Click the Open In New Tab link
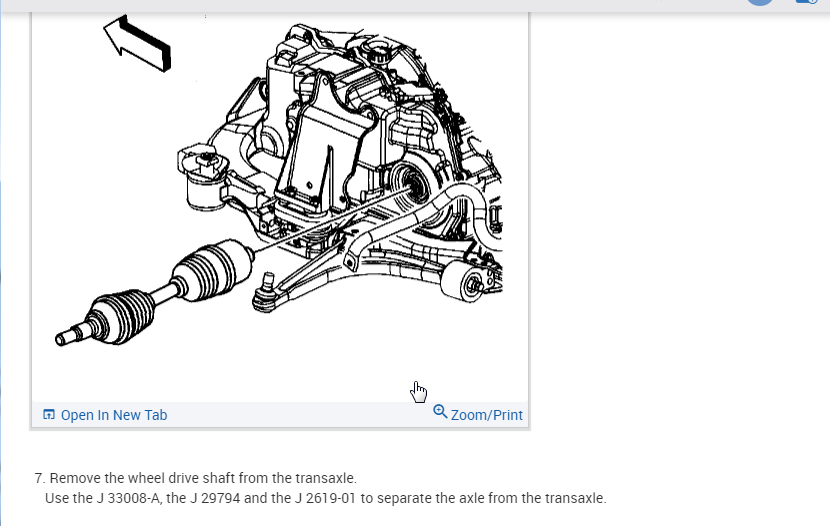830x526 pixels. (x=114, y=415)
